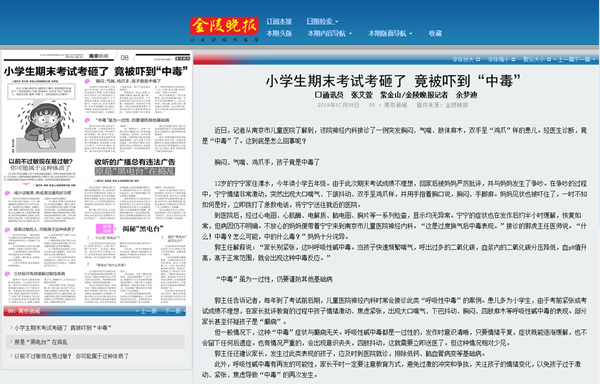This screenshot has width=600, height=384.
Task: Select the page thumbnail headline 小学生期末考试考砸了
Action: click(96, 72)
